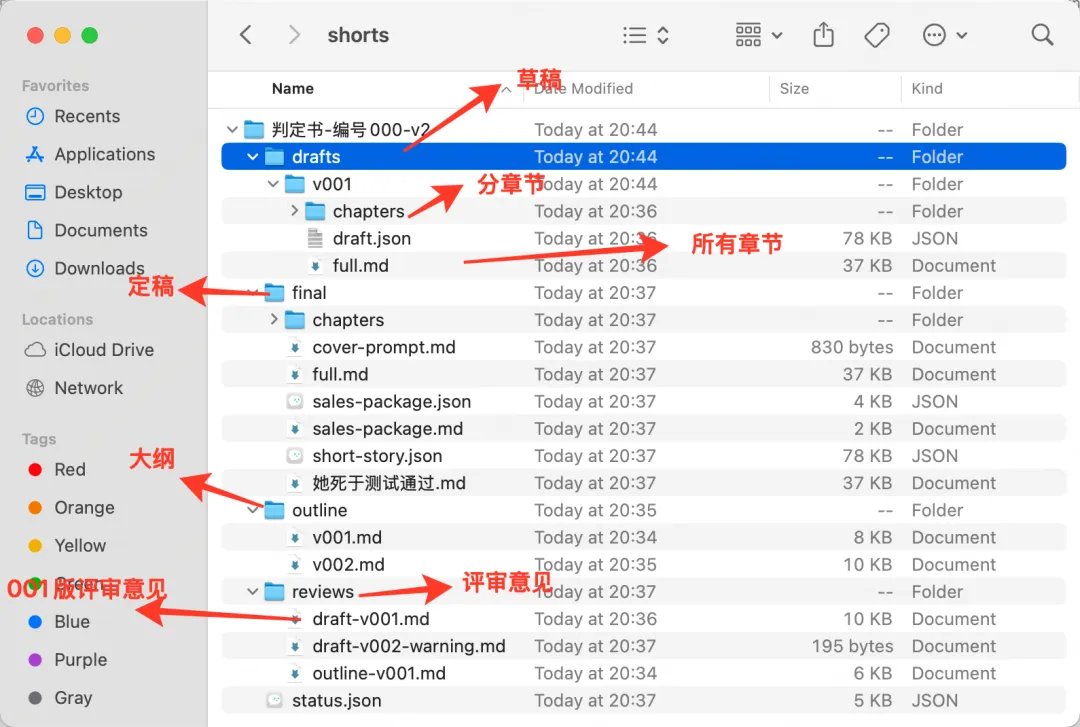This screenshot has width=1080, height=727.
Task: Select the sales-package.json file icon
Action: click(x=295, y=402)
